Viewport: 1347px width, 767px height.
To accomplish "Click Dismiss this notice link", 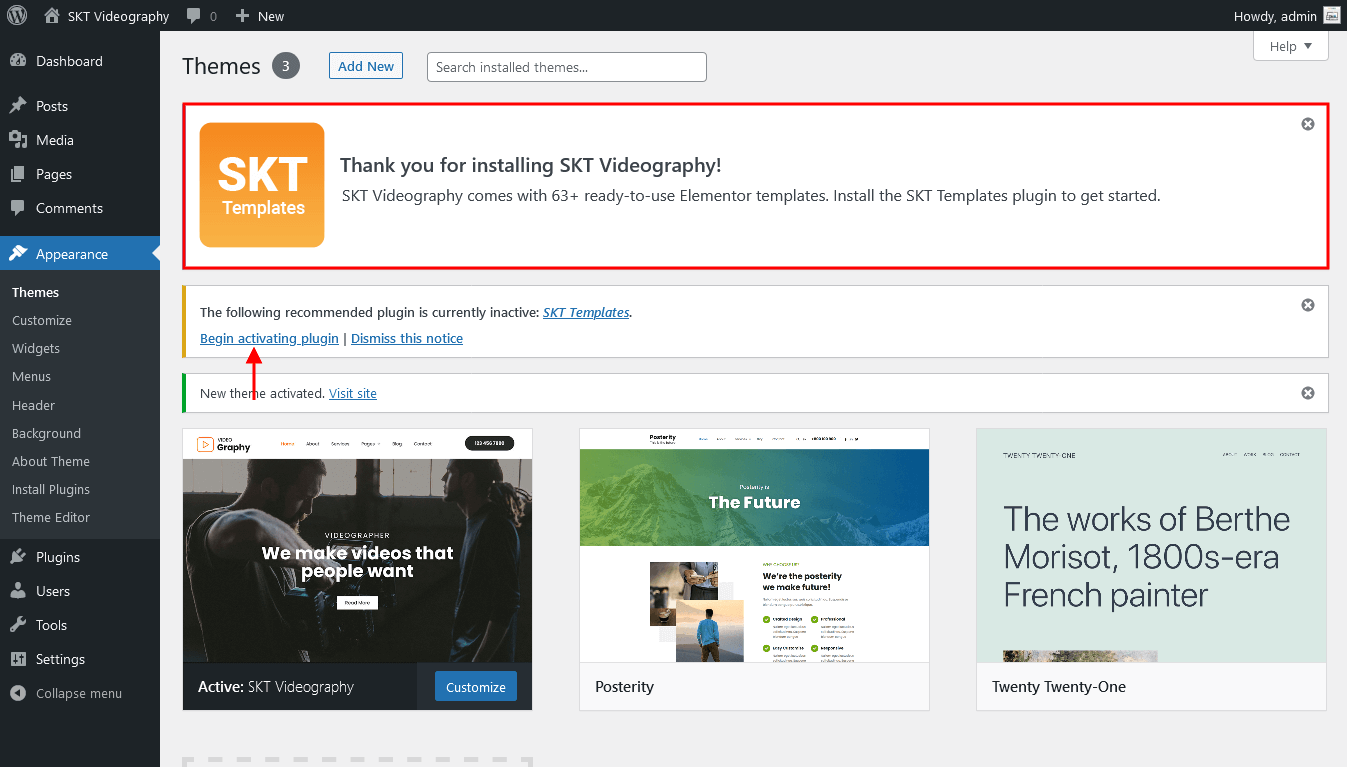I will tap(407, 338).
